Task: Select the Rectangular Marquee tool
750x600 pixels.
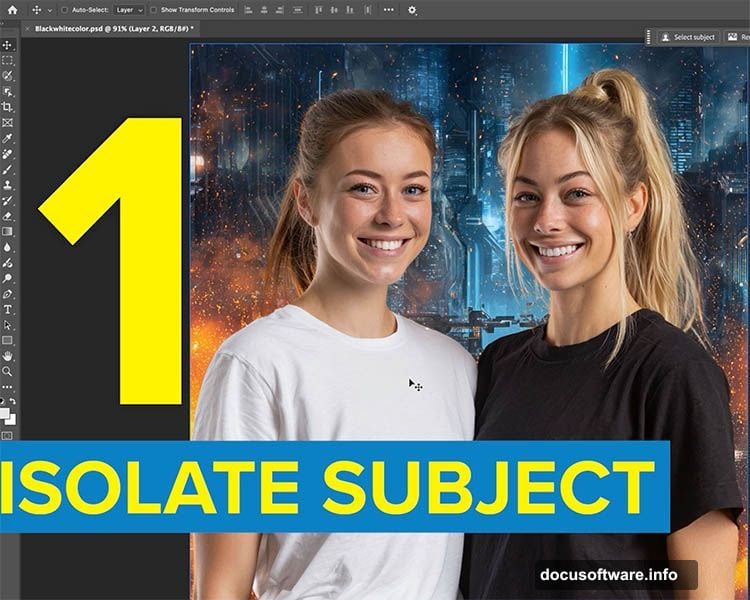Action: (8, 60)
